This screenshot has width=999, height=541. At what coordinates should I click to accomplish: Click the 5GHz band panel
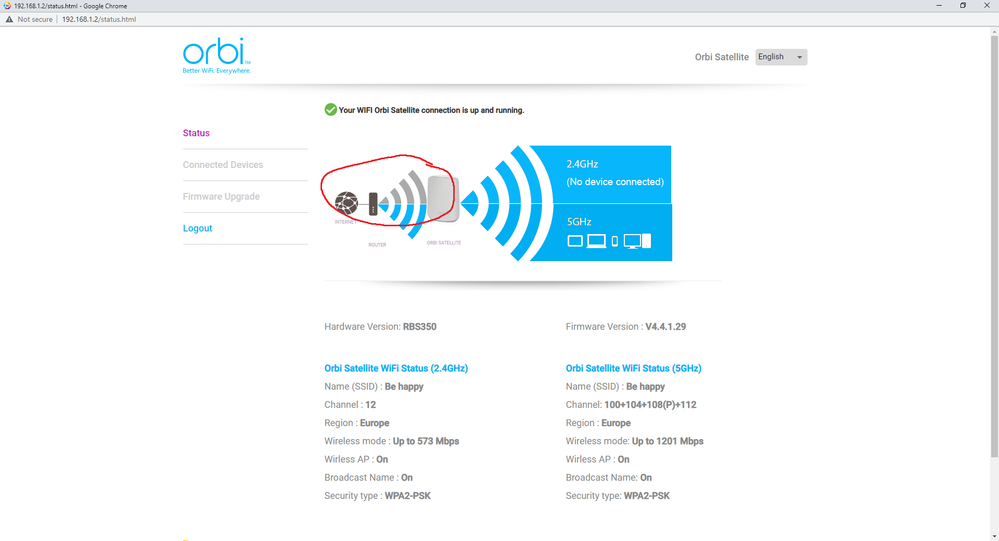600,233
